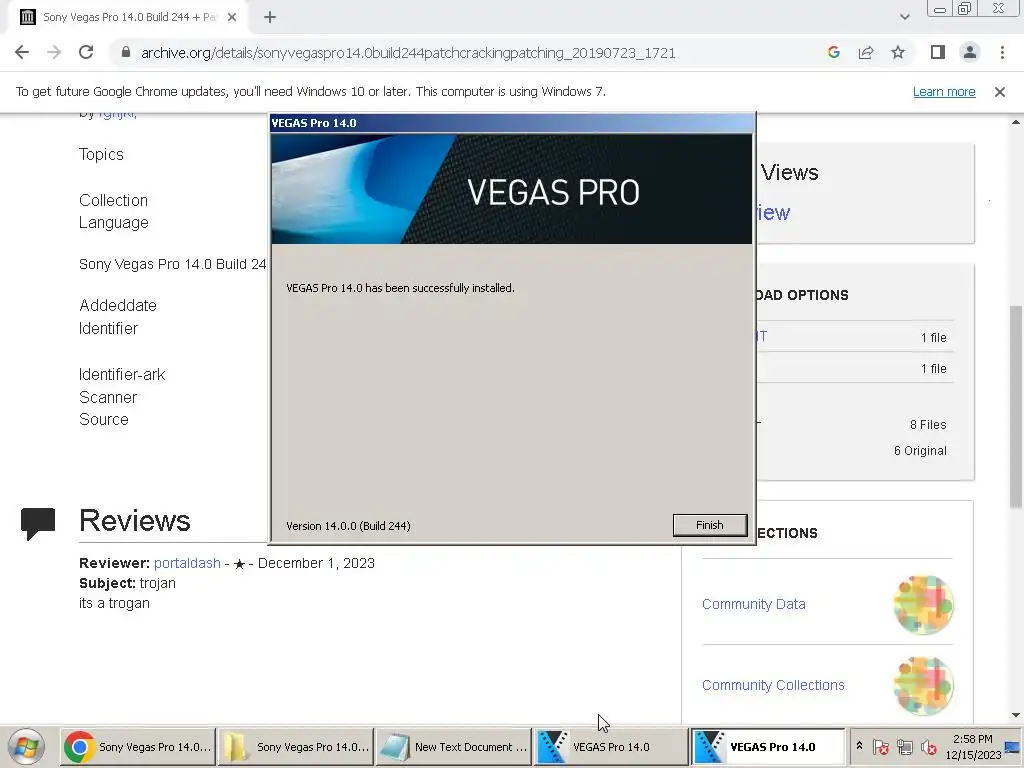Switch to Chrome taskbar button
This screenshot has height=768, width=1024.
coord(138,746)
